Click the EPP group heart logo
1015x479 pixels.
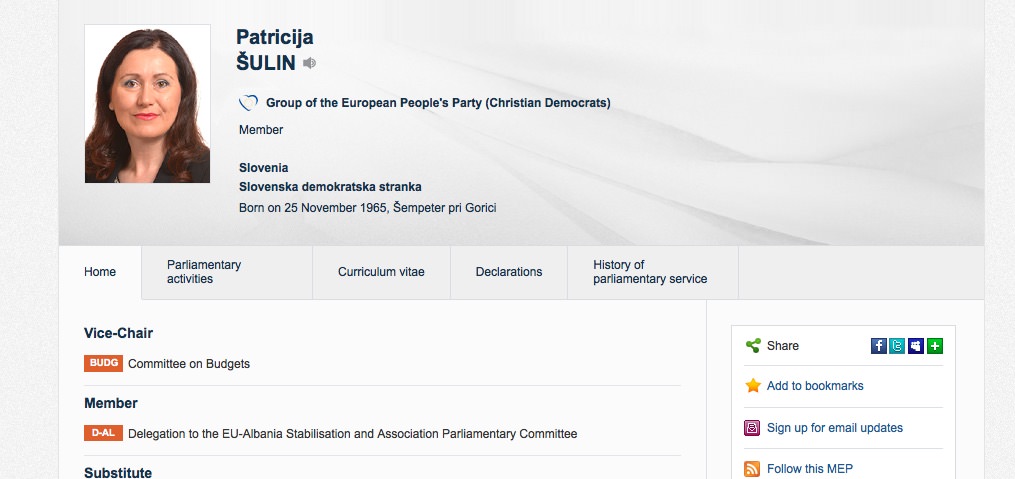pyautogui.click(x=249, y=103)
